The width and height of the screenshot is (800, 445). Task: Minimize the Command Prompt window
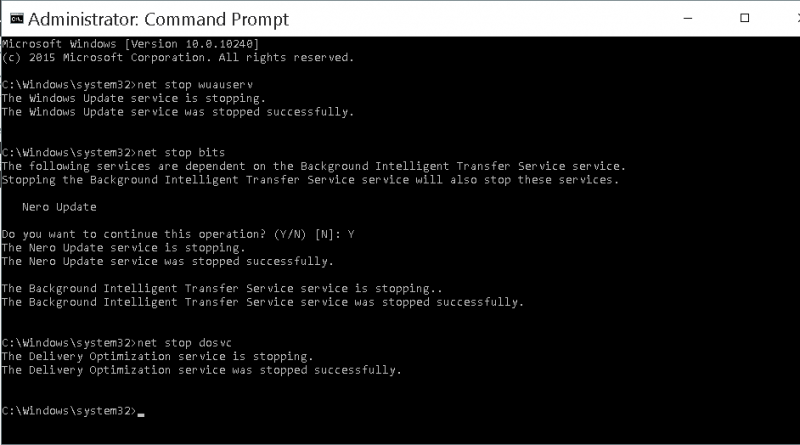click(x=688, y=18)
